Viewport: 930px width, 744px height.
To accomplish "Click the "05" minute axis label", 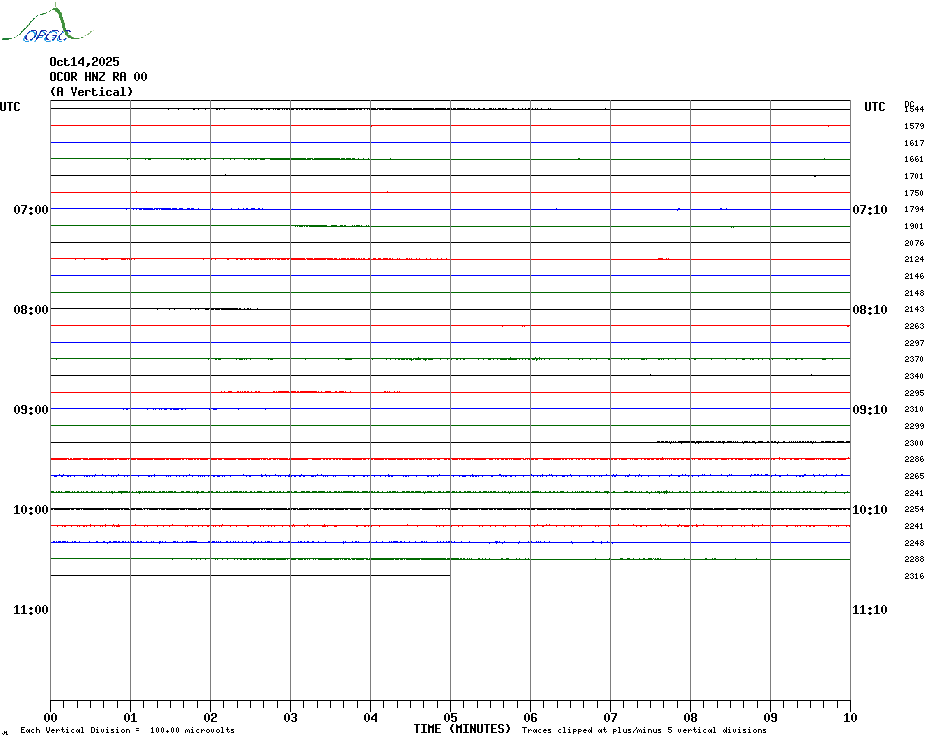I will [x=450, y=718].
